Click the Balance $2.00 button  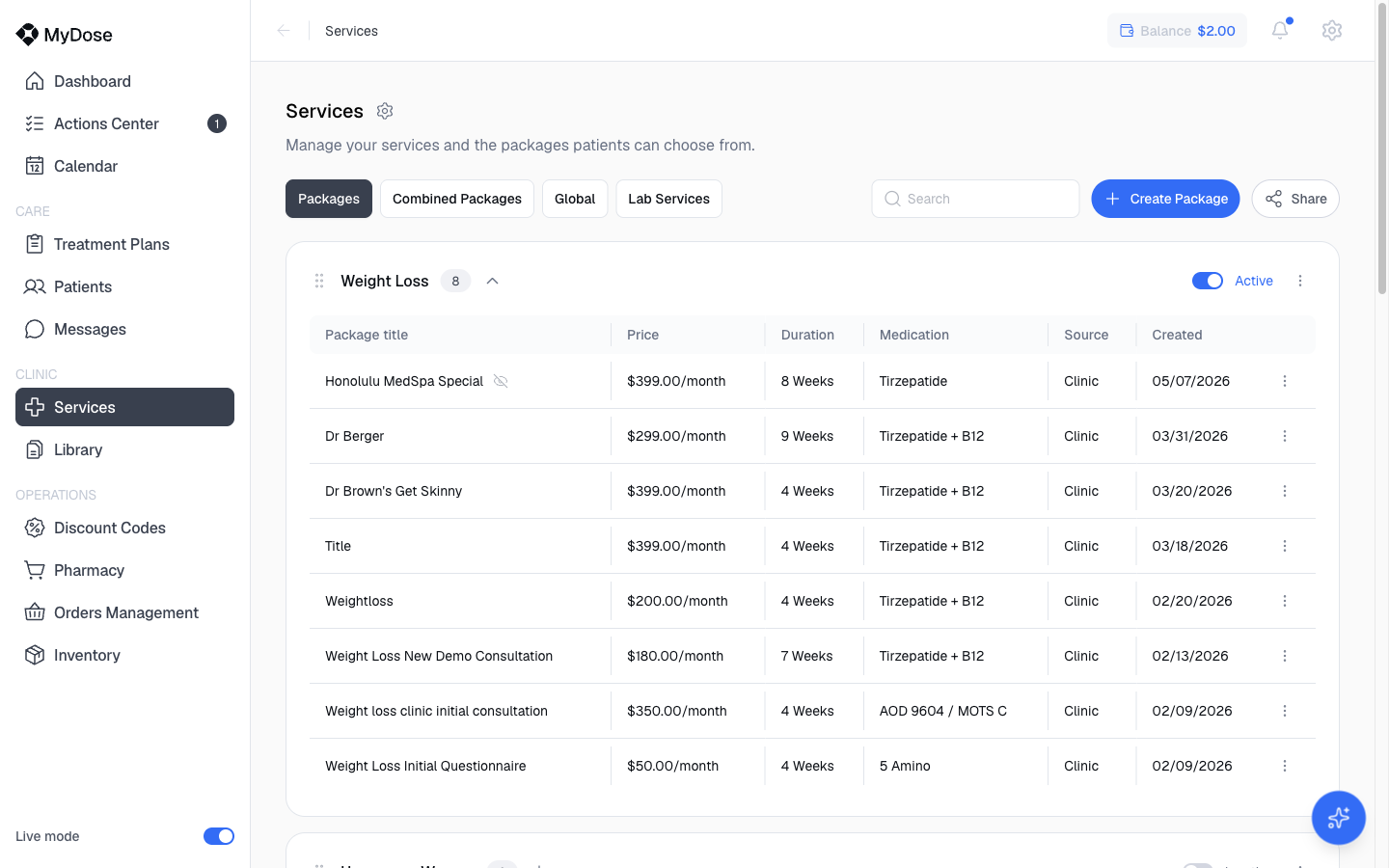pos(1177,31)
